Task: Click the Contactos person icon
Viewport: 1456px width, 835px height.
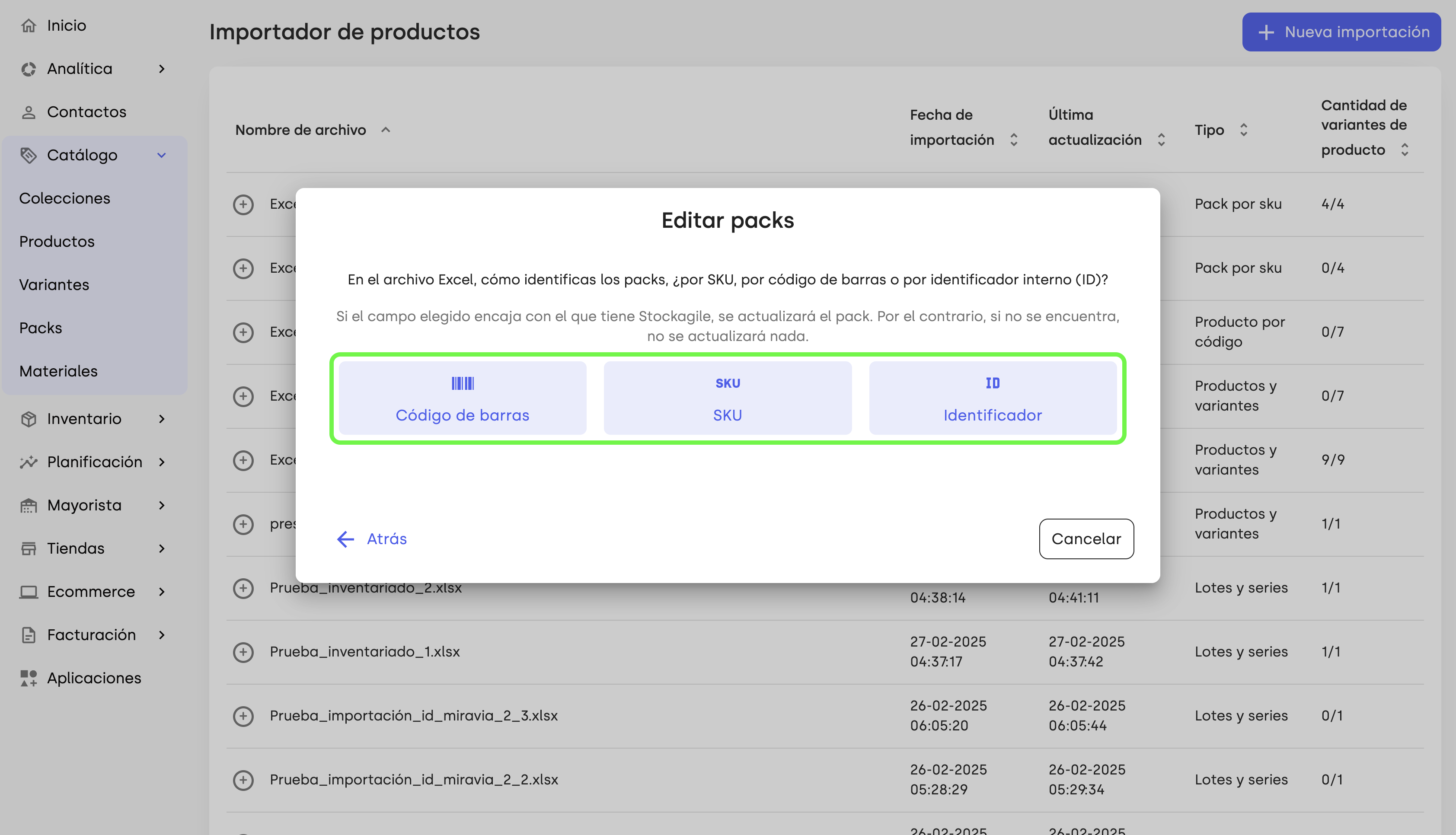Action: [28, 112]
